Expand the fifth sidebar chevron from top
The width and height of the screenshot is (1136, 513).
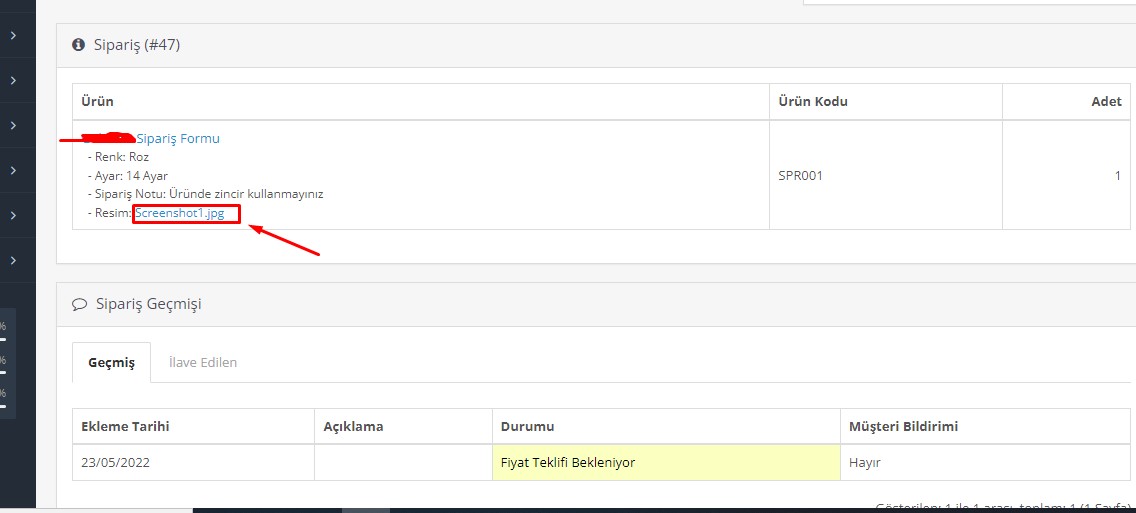click(13, 215)
